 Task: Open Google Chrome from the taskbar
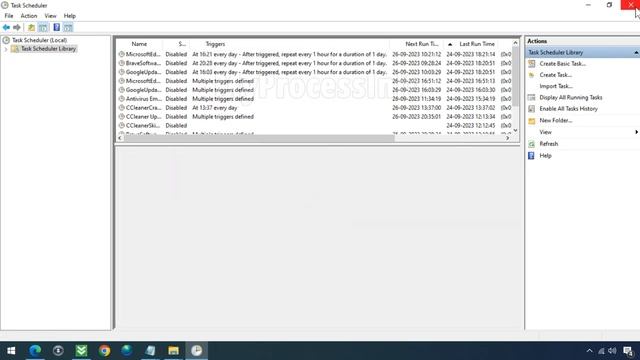pyautogui.click(x=104, y=351)
